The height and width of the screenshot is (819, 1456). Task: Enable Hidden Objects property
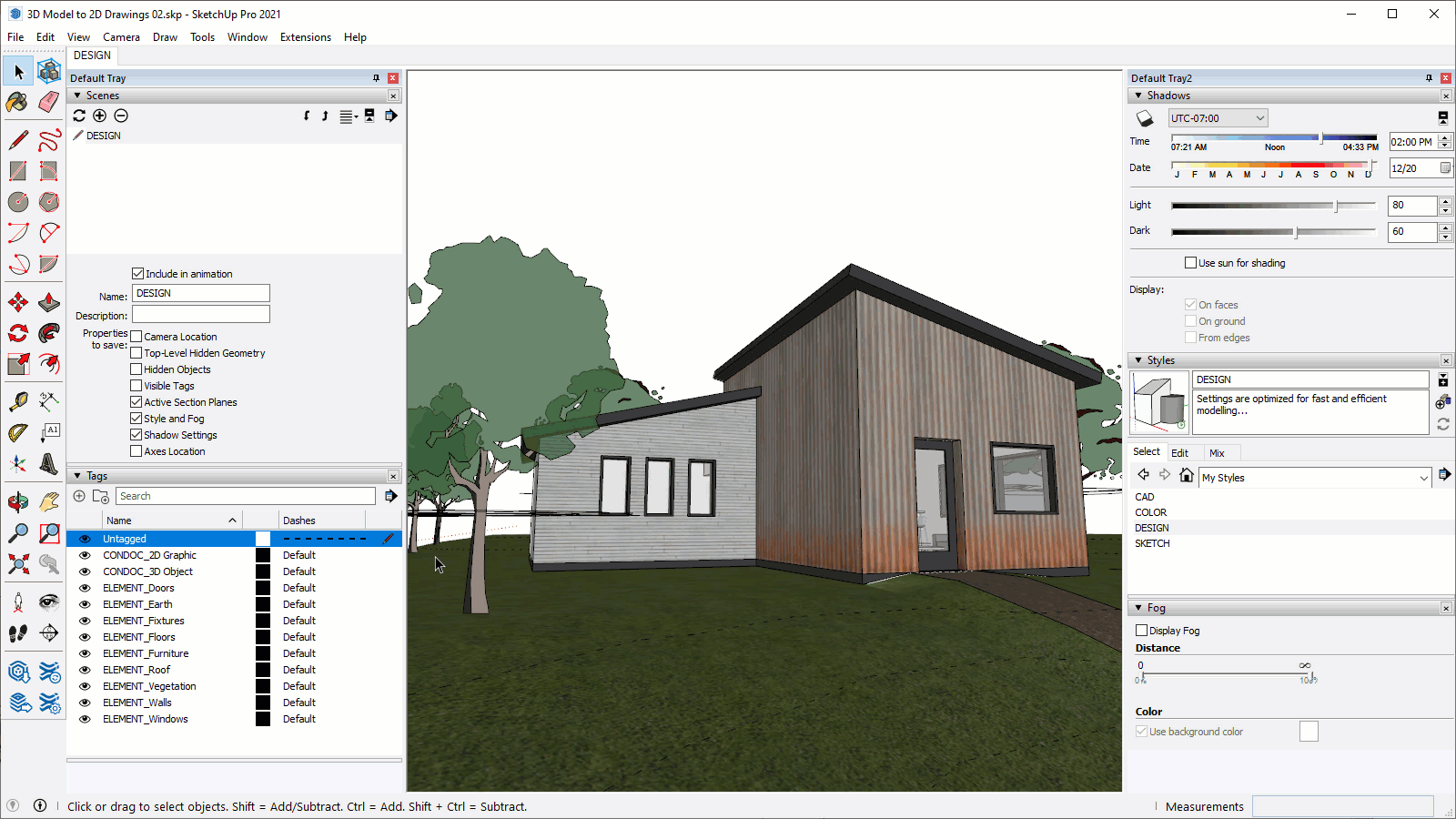click(x=136, y=369)
